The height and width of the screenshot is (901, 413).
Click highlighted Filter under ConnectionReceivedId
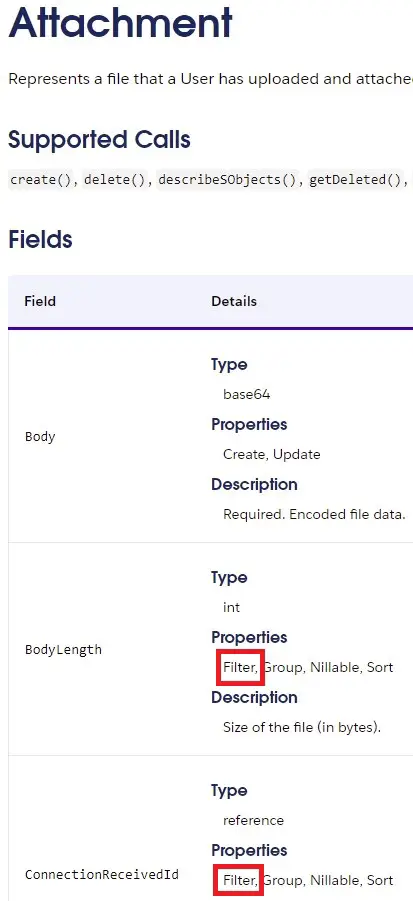pos(241,881)
